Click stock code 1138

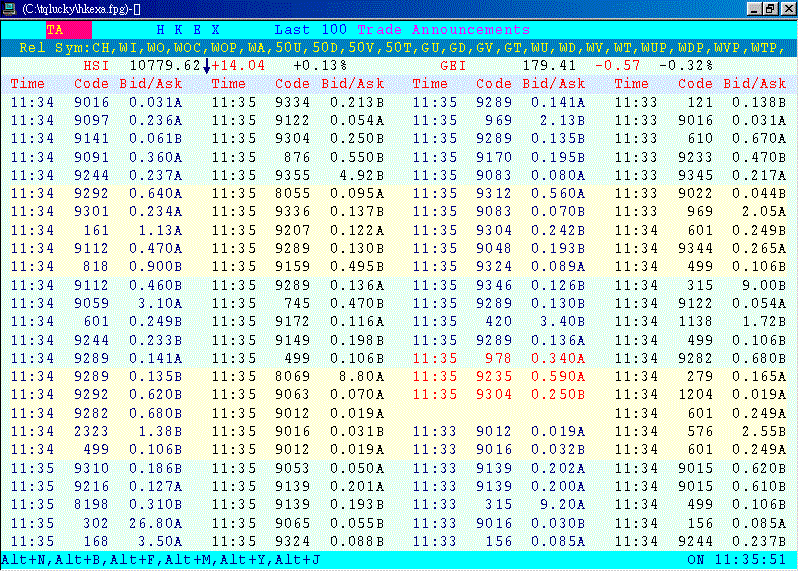pos(695,322)
